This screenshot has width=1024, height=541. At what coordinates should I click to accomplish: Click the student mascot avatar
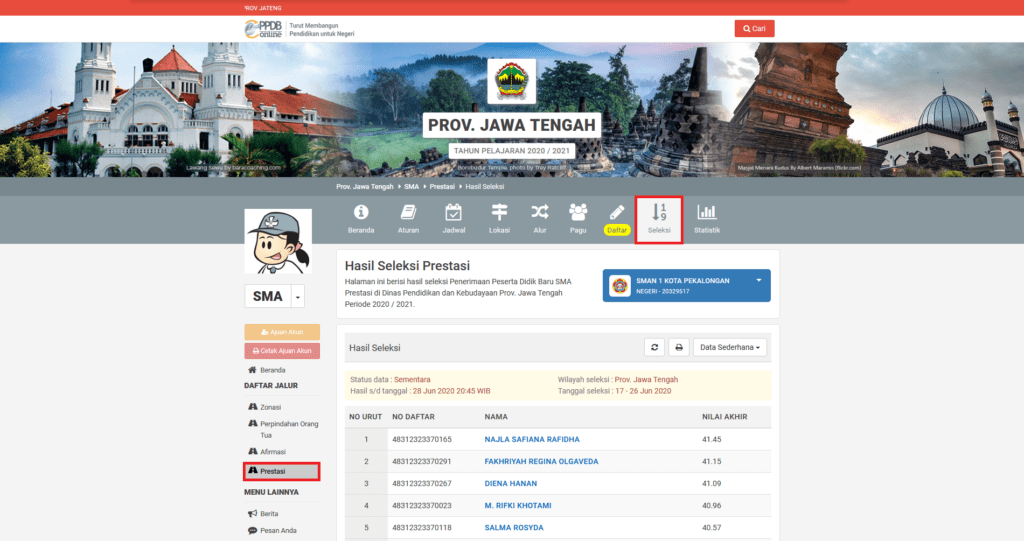278,241
